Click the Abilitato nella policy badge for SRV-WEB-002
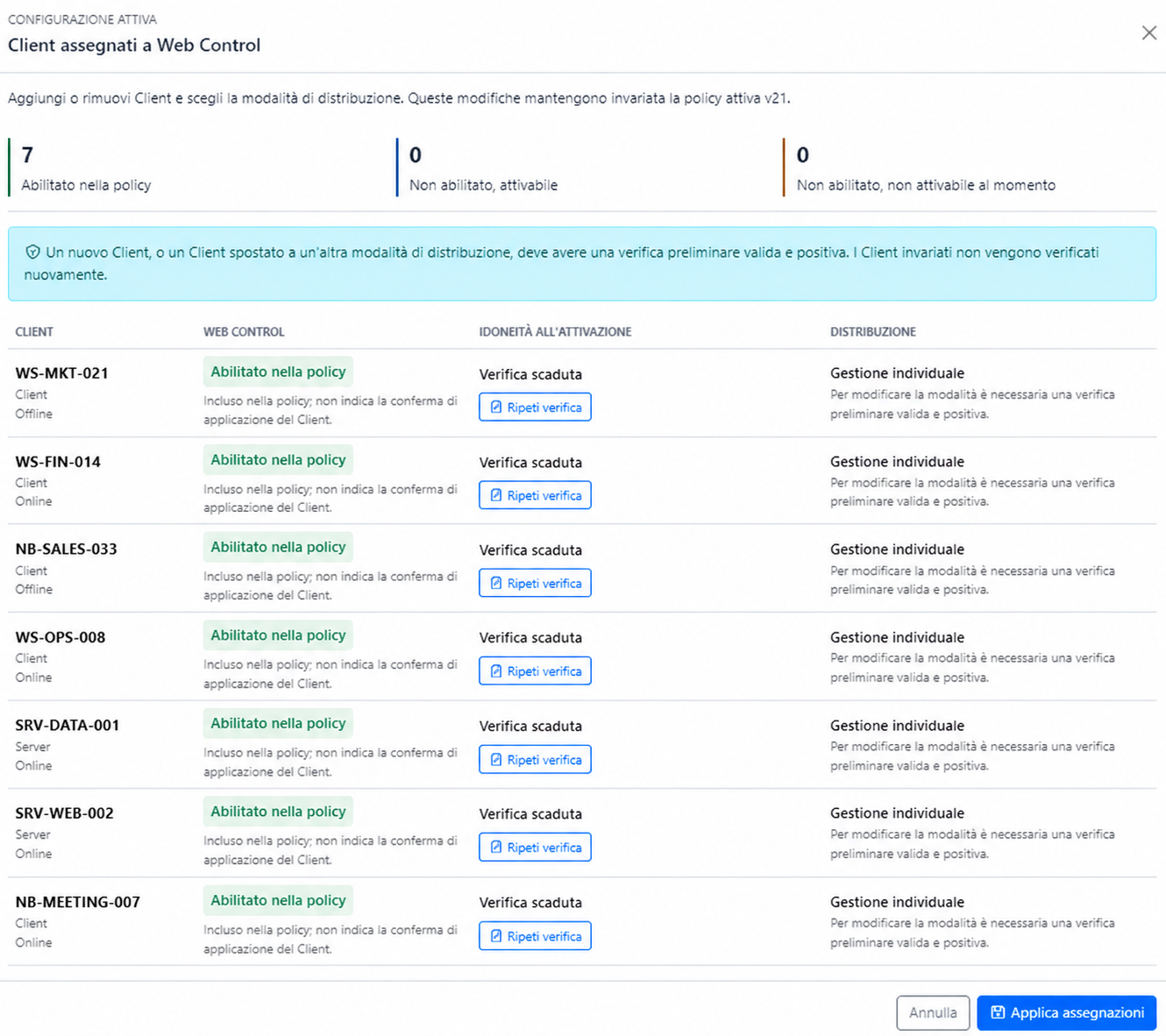The width and height of the screenshot is (1166, 1036). click(x=278, y=812)
